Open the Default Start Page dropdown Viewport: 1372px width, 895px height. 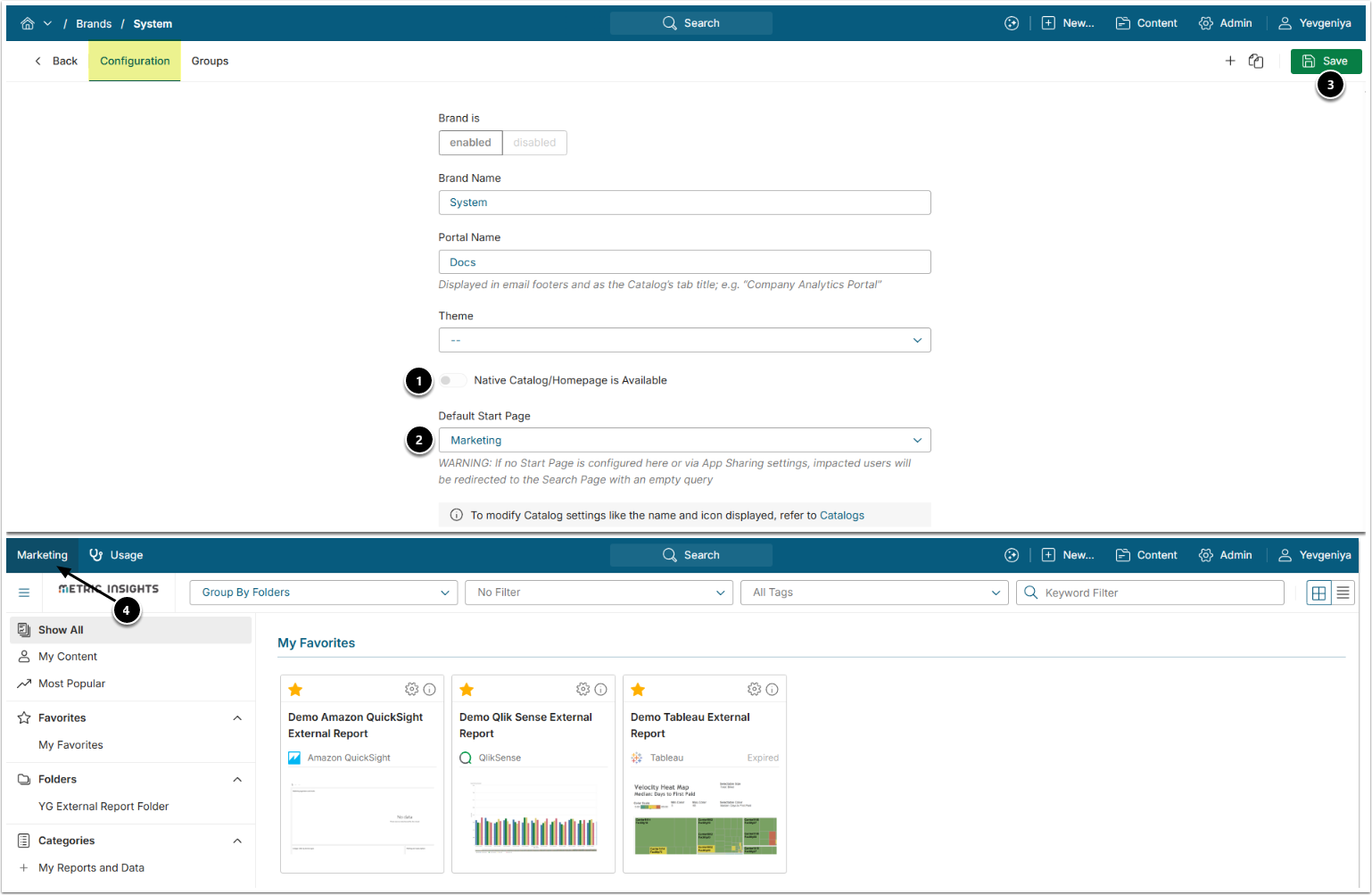click(684, 440)
